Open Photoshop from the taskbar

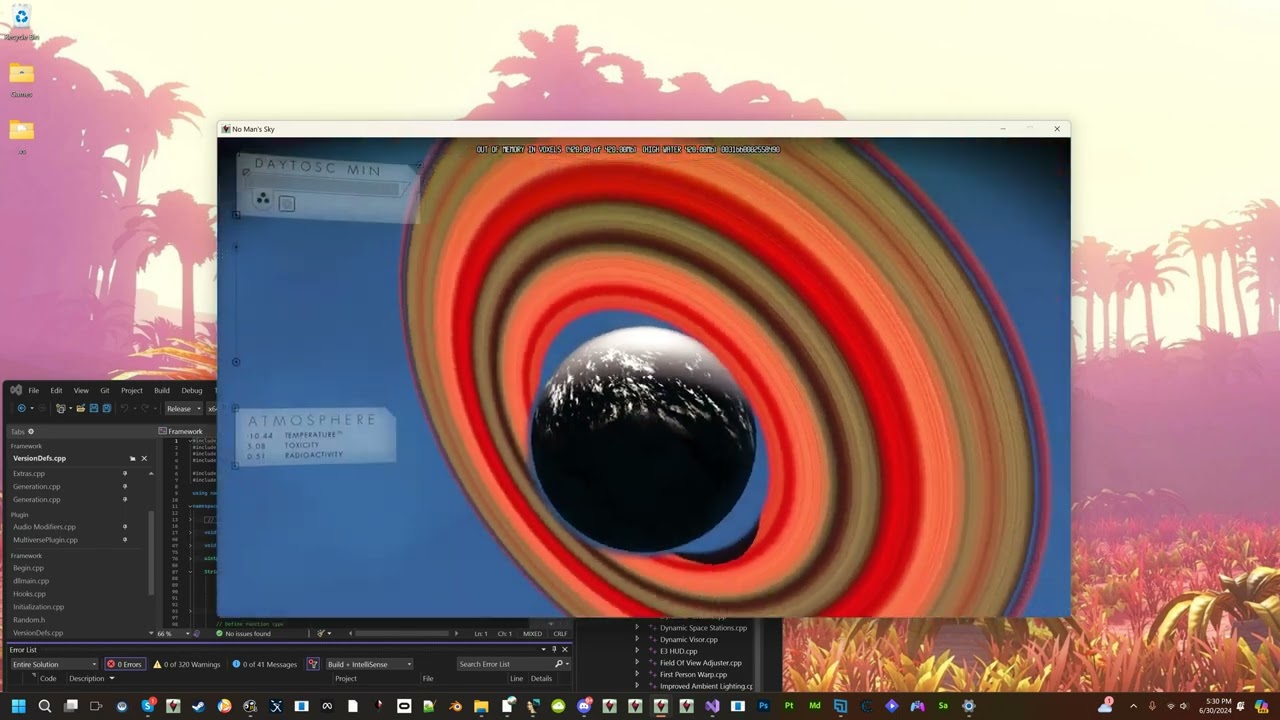click(x=764, y=706)
